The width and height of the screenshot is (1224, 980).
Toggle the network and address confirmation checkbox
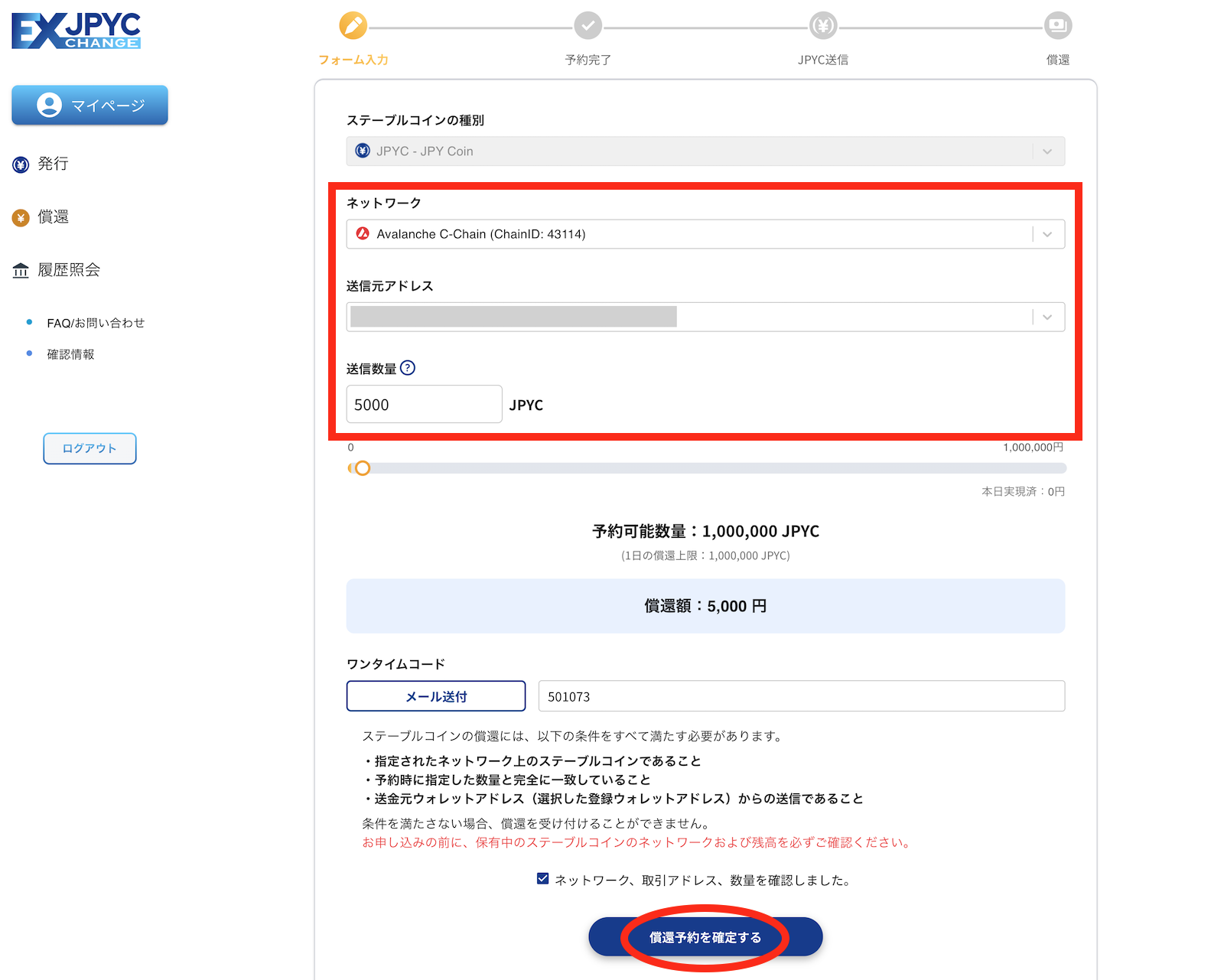[x=542, y=879]
